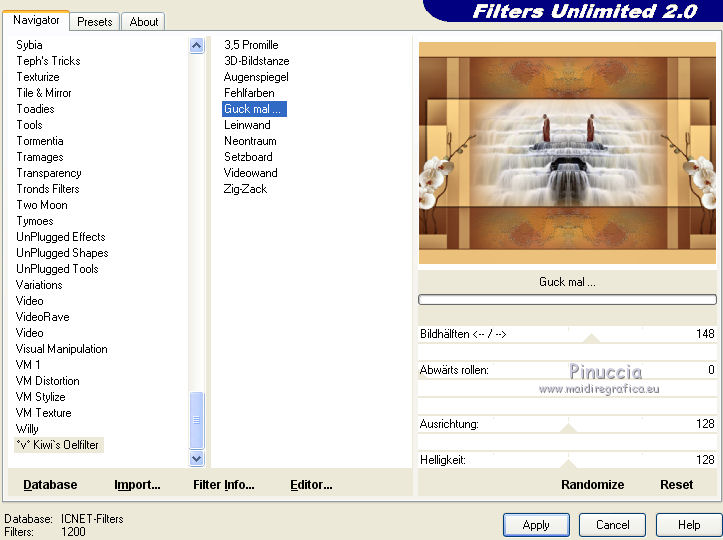Select the Tramages category
The height and width of the screenshot is (540, 723).
[x=40, y=157]
